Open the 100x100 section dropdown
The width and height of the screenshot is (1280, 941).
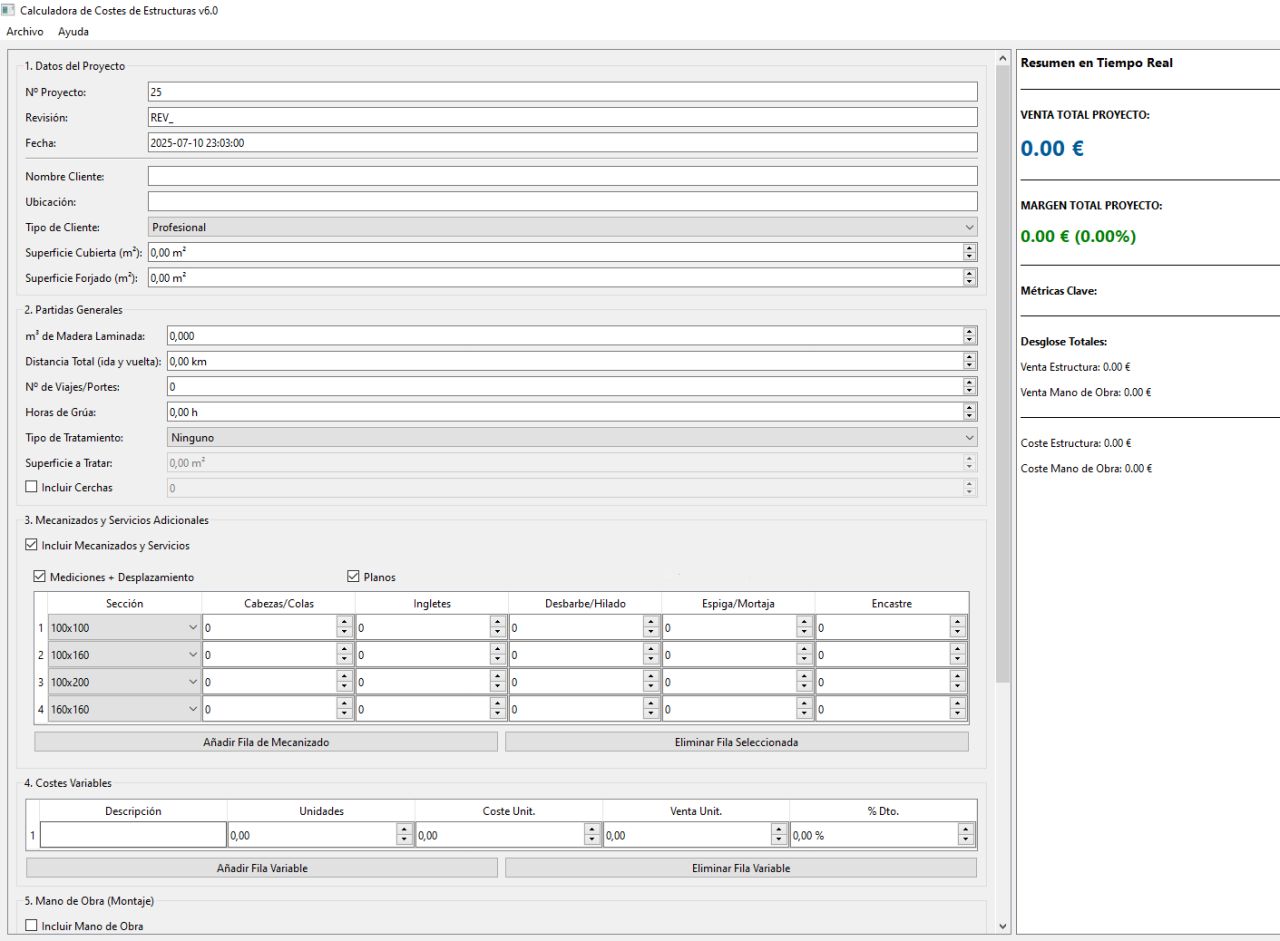pos(124,628)
